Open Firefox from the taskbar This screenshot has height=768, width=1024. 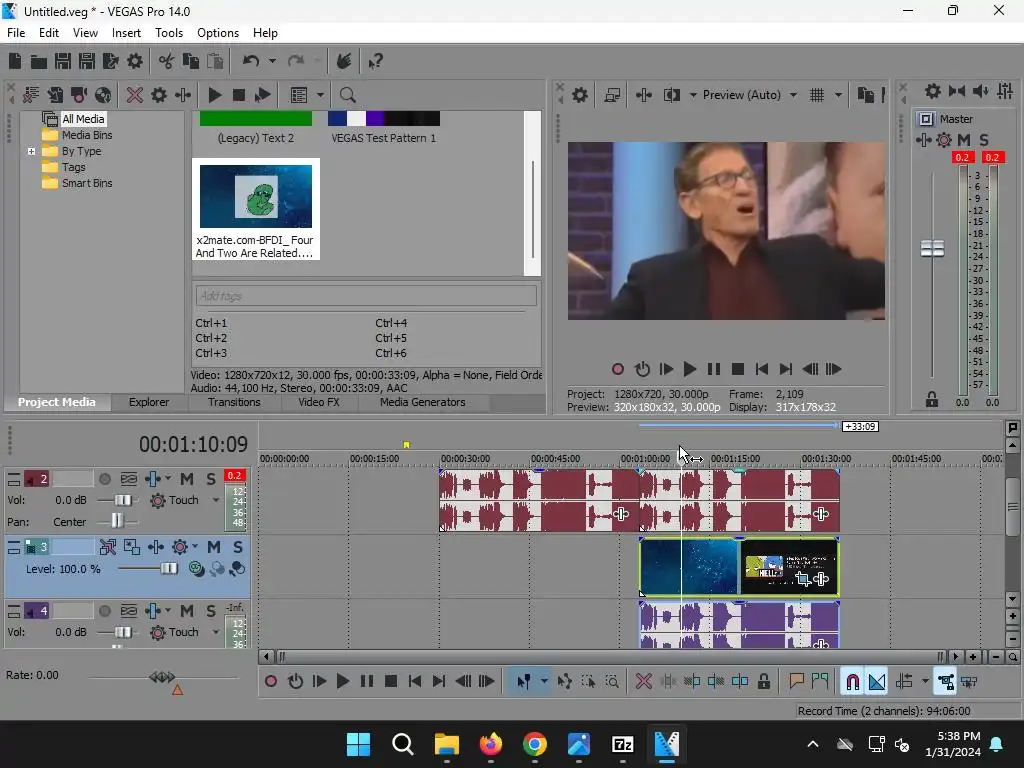pyautogui.click(x=491, y=744)
